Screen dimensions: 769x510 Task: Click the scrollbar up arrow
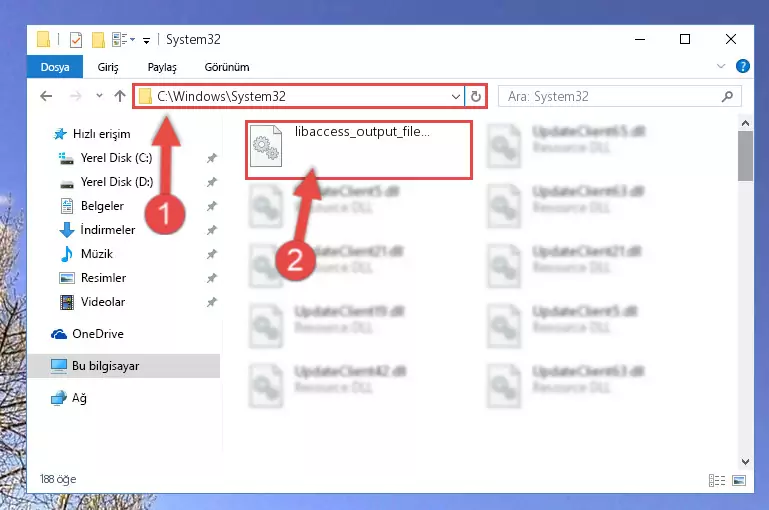(x=745, y=123)
